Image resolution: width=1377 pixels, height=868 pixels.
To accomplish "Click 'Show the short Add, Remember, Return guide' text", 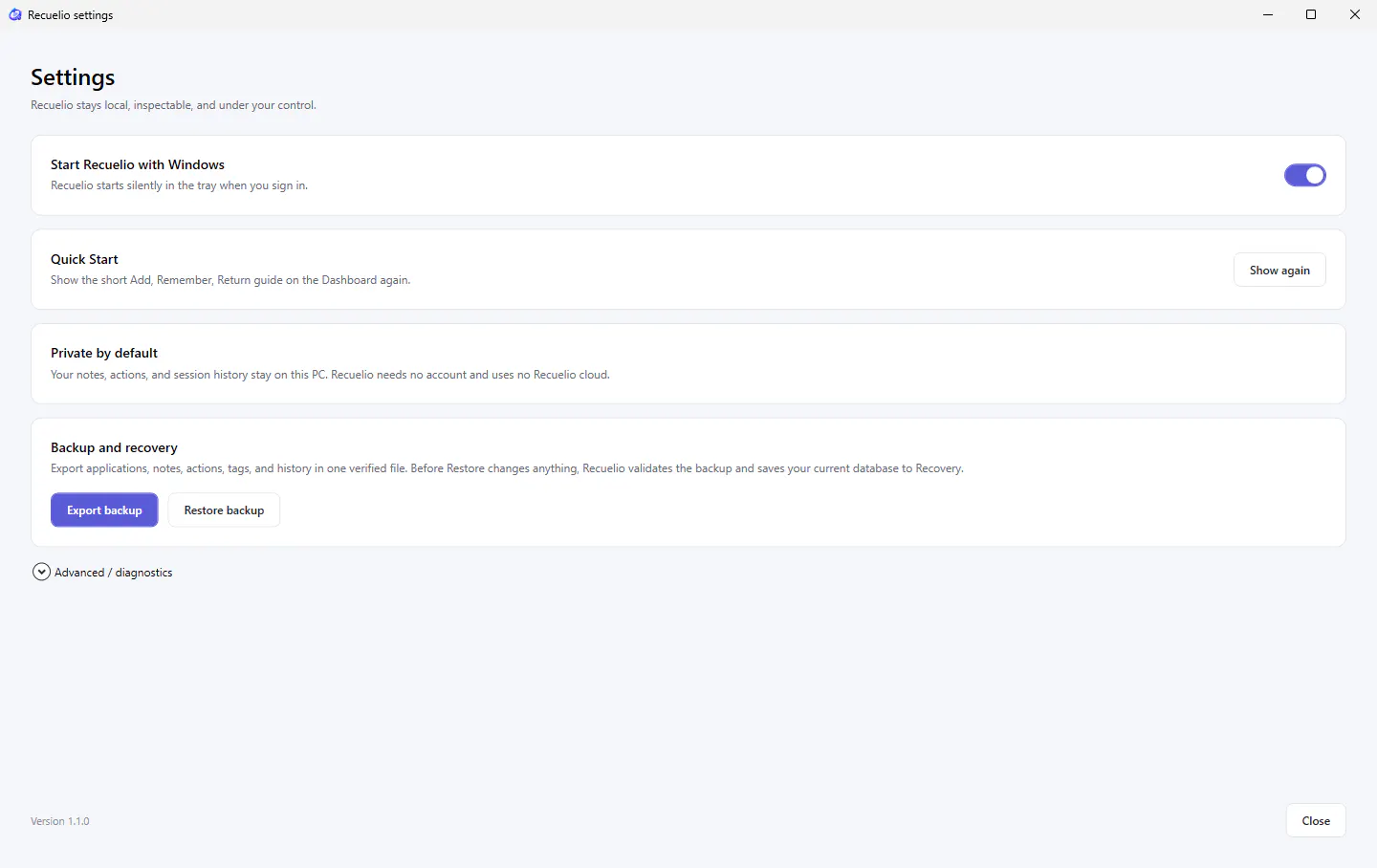I will (x=230, y=280).
